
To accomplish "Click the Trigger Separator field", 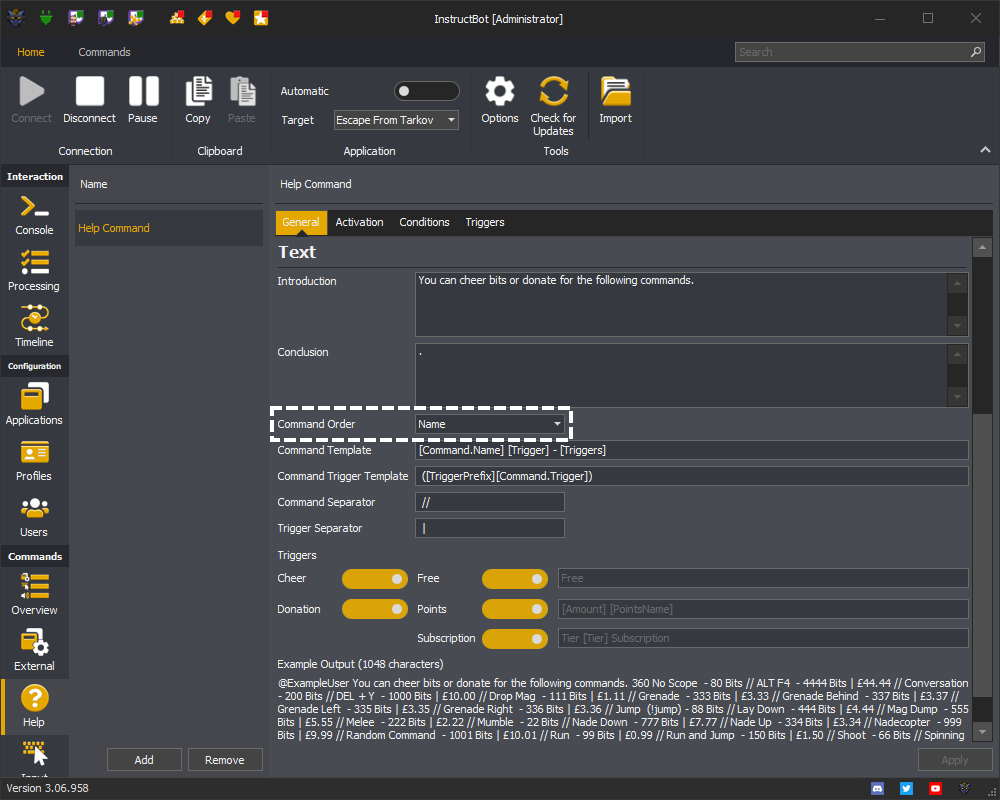I will click(x=490, y=528).
